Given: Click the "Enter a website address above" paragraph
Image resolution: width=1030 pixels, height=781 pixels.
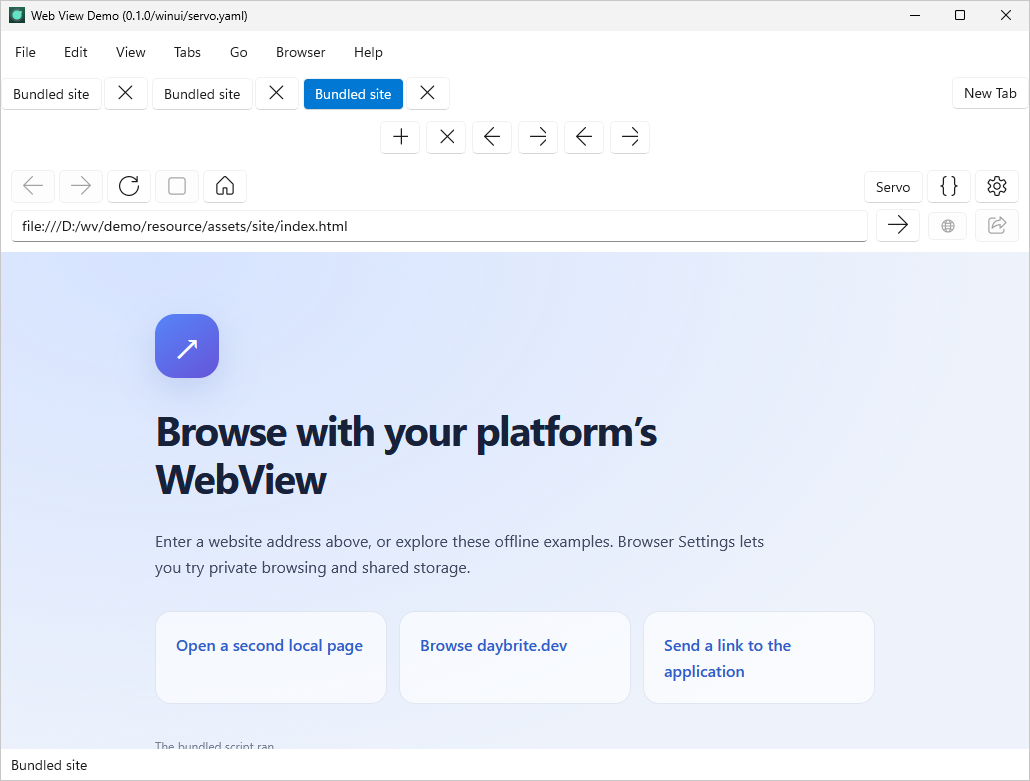Looking at the screenshot, I should [x=459, y=554].
